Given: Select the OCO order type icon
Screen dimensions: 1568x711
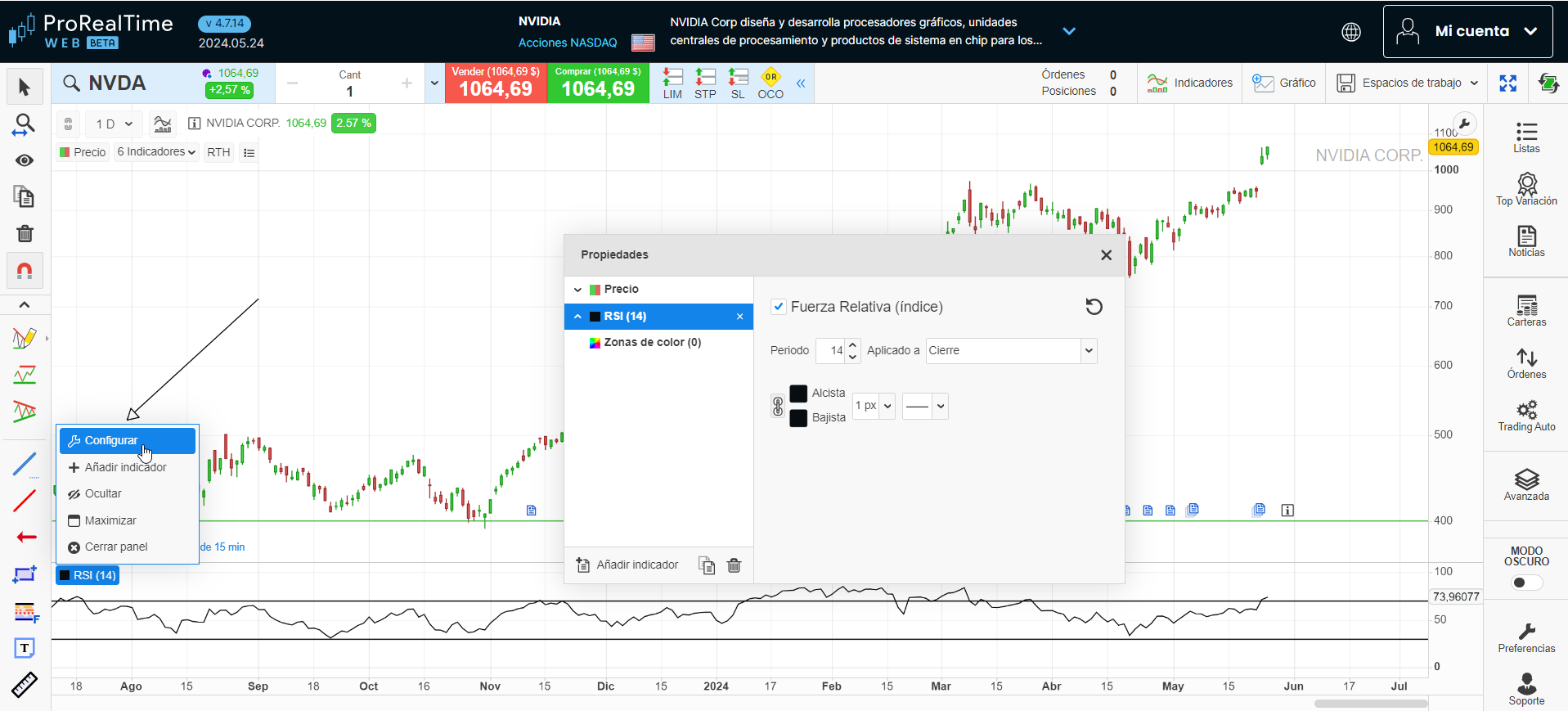Looking at the screenshot, I should click(770, 83).
